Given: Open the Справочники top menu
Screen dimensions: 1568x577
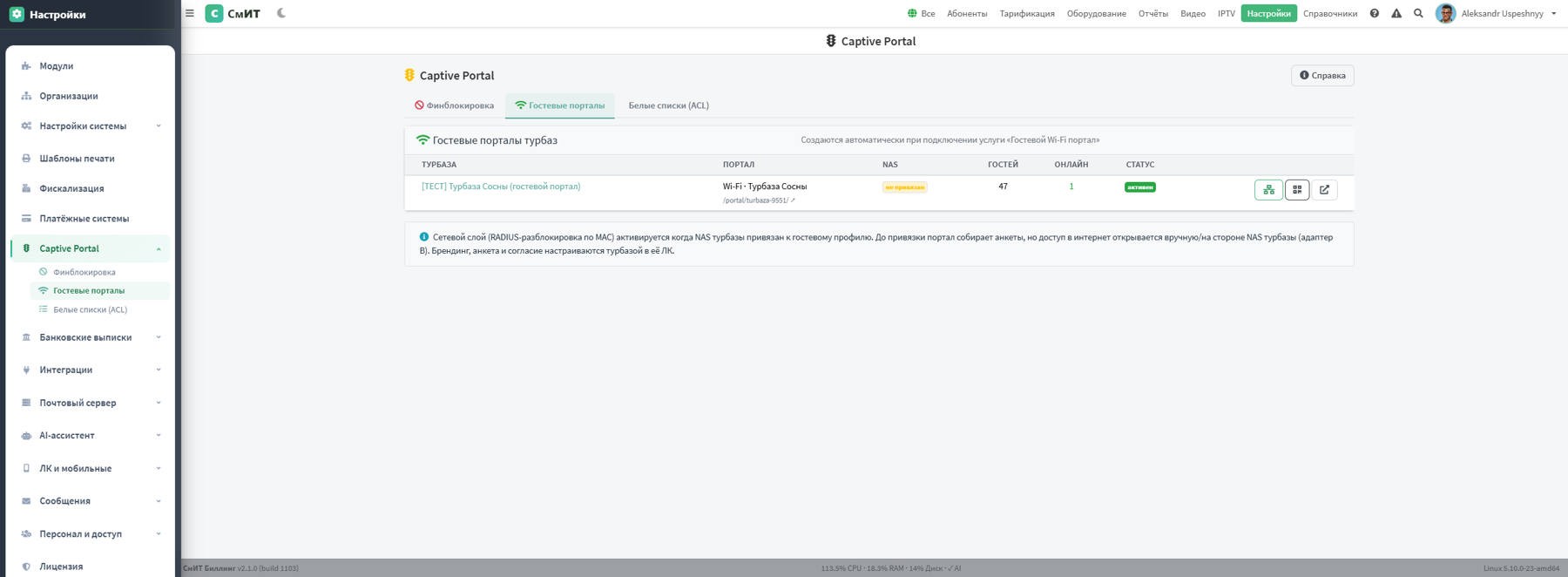Looking at the screenshot, I should [1330, 13].
